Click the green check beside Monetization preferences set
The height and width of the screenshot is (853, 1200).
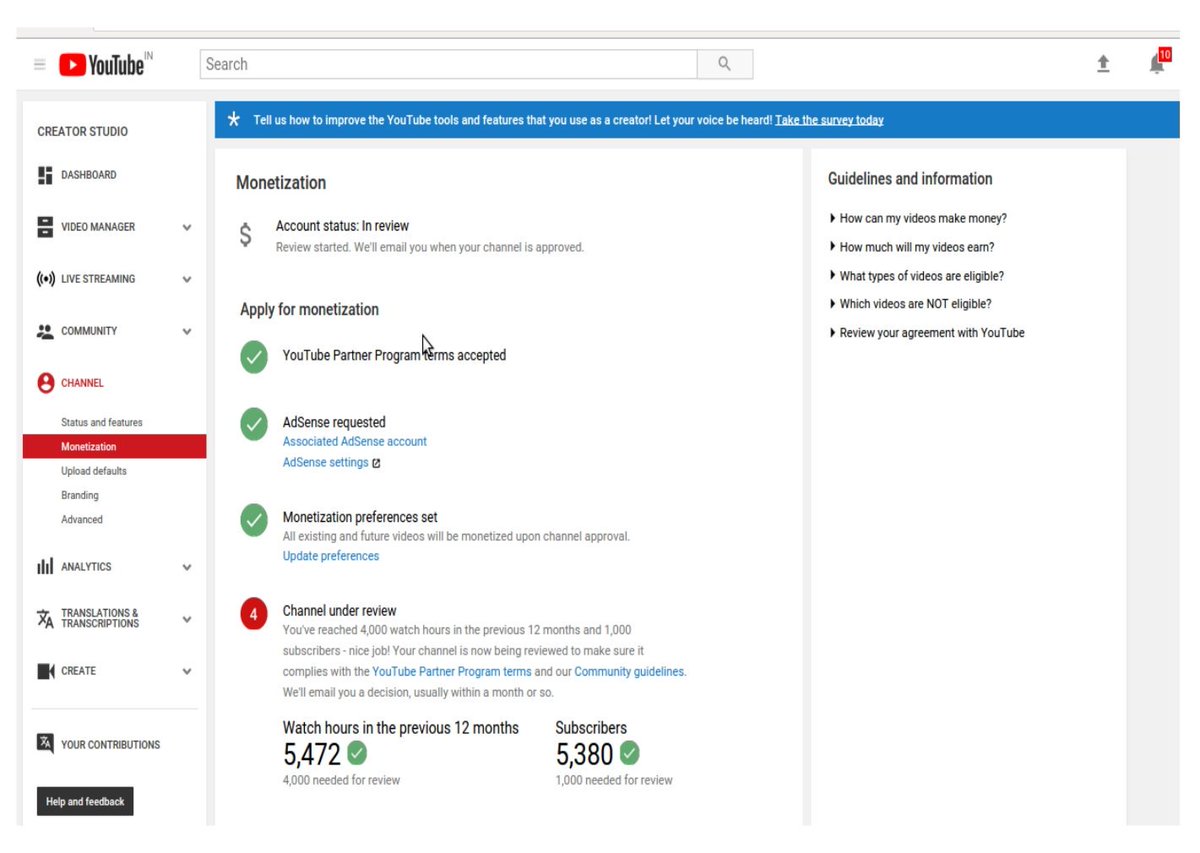[x=254, y=520]
